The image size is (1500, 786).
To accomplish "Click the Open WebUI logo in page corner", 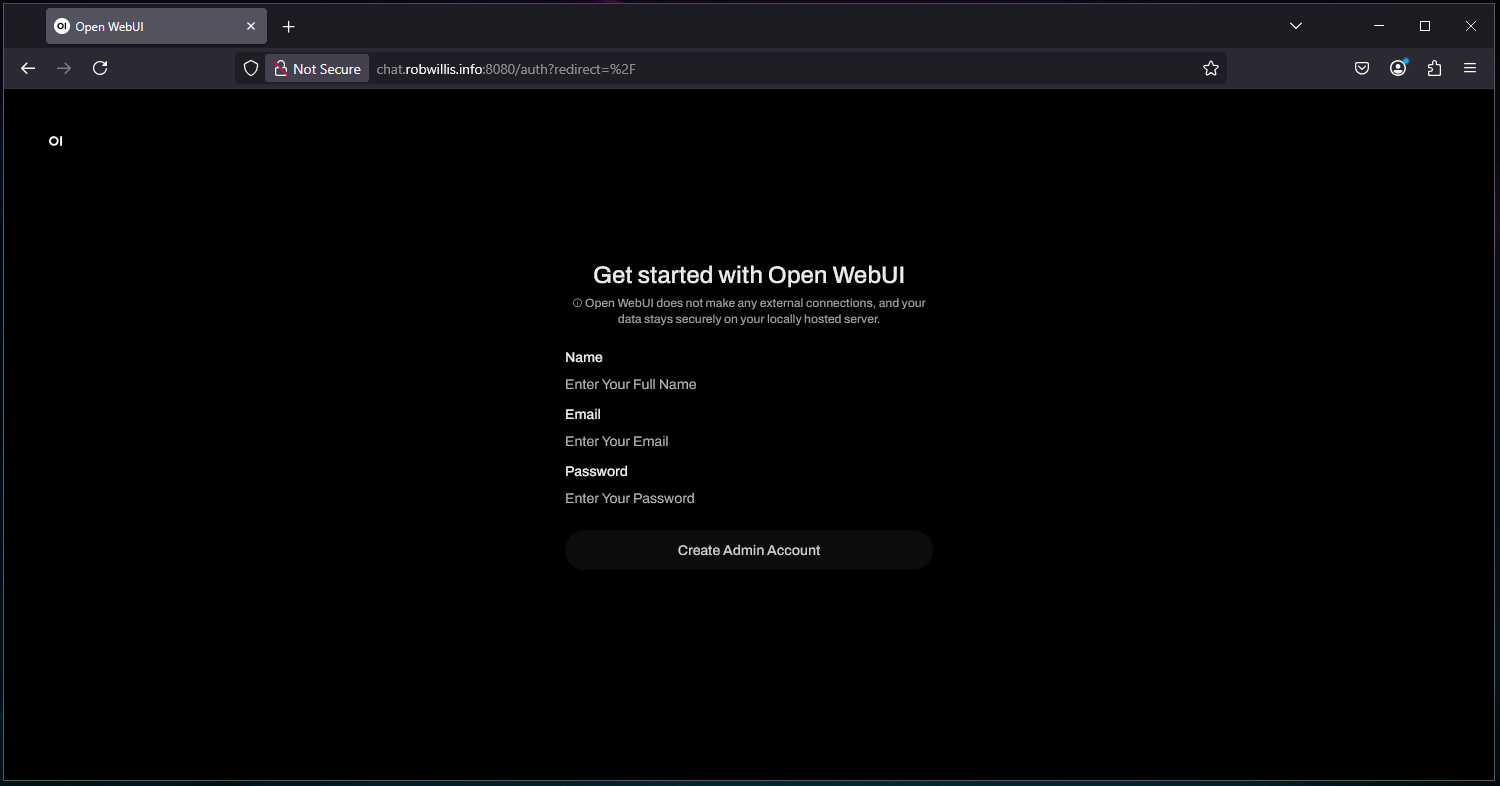I will (x=56, y=141).
